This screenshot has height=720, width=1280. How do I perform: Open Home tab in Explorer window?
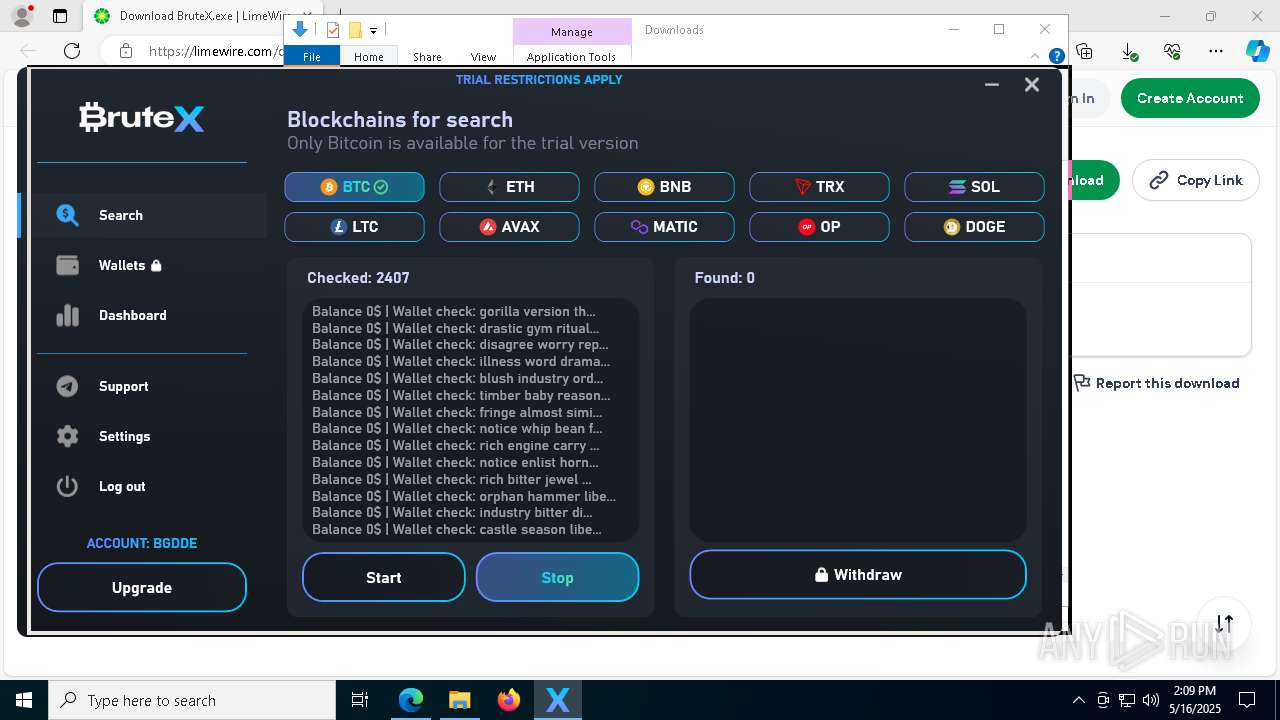(x=368, y=57)
